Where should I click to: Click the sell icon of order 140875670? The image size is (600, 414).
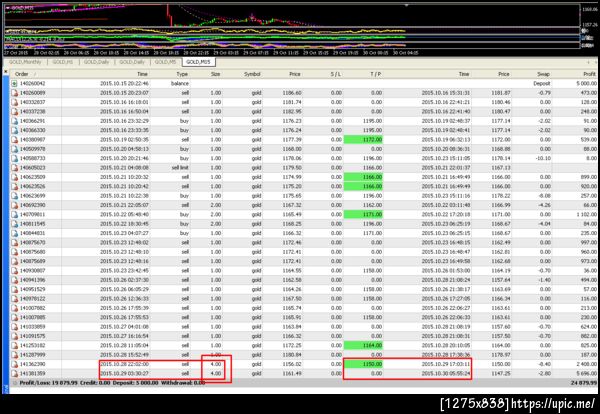(15, 243)
